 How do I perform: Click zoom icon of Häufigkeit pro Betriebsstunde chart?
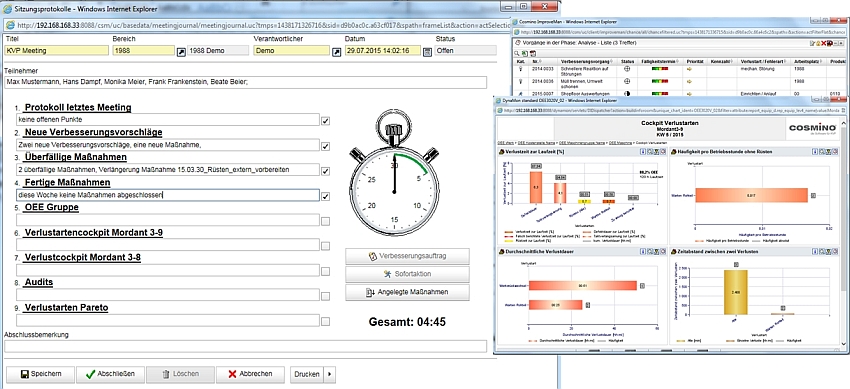pos(822,152)
